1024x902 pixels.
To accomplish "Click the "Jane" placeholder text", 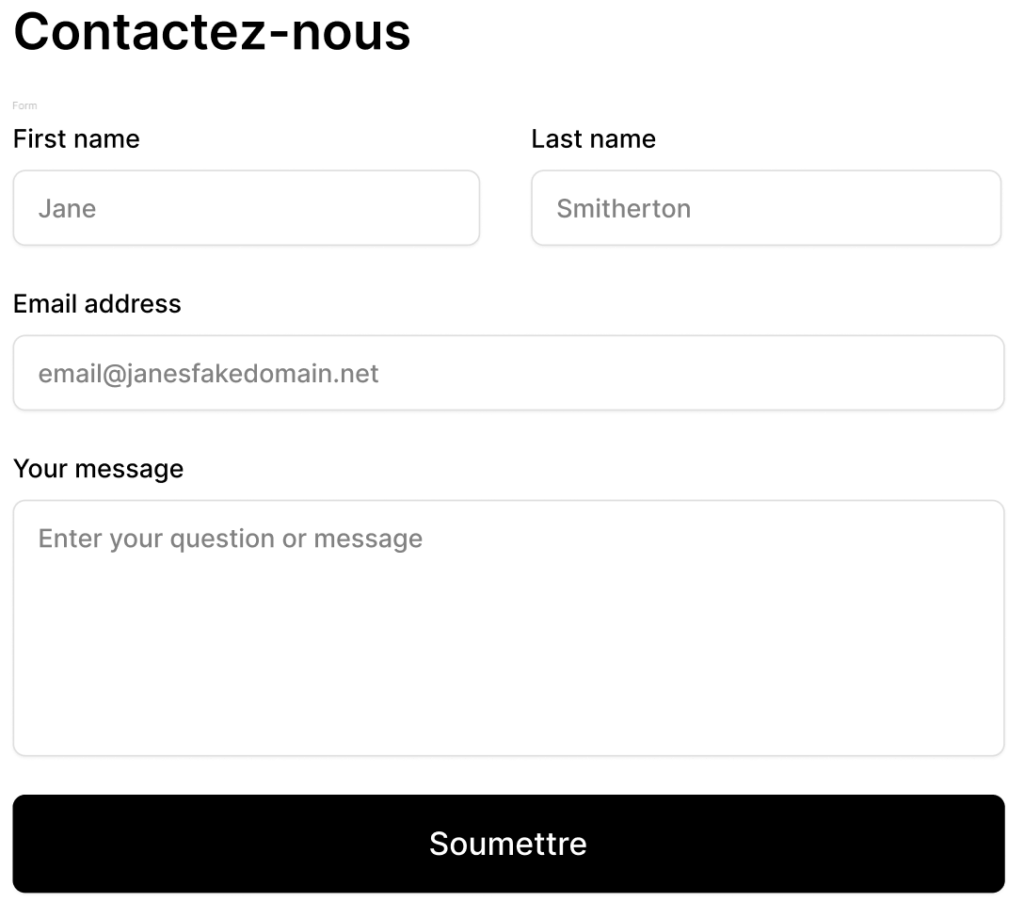I will tap(67, 209).
